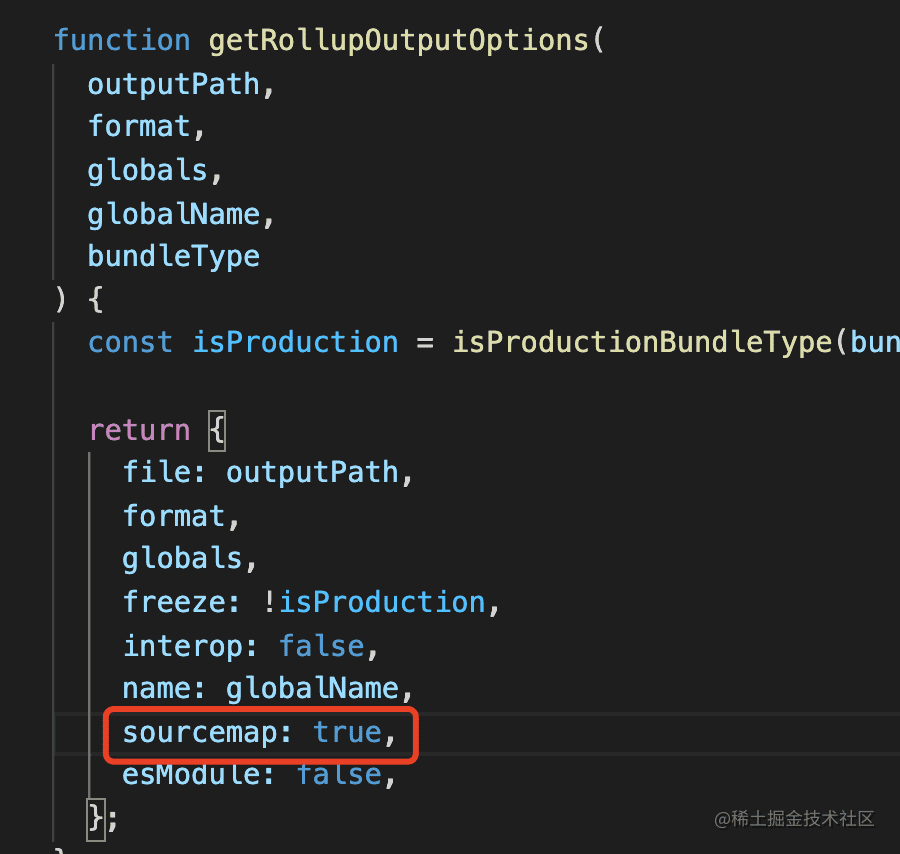The height and width of the screenshot is (854, 900).
Task: Click the globals parameter in signature
Action: point(147,170)
